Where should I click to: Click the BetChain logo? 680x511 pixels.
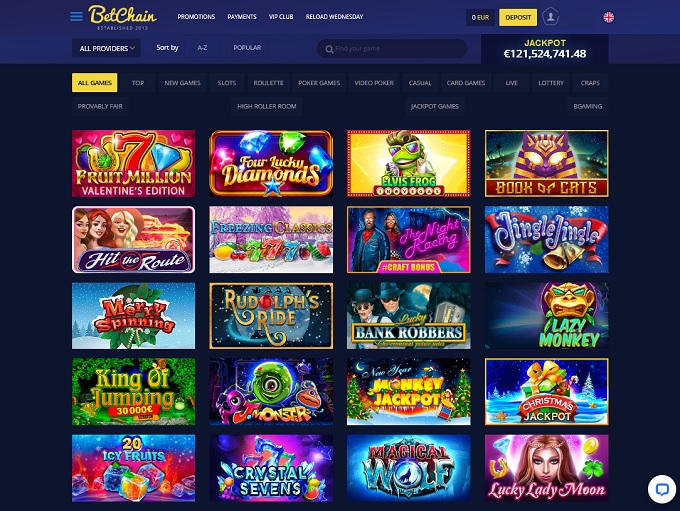[x=122, y=17]
